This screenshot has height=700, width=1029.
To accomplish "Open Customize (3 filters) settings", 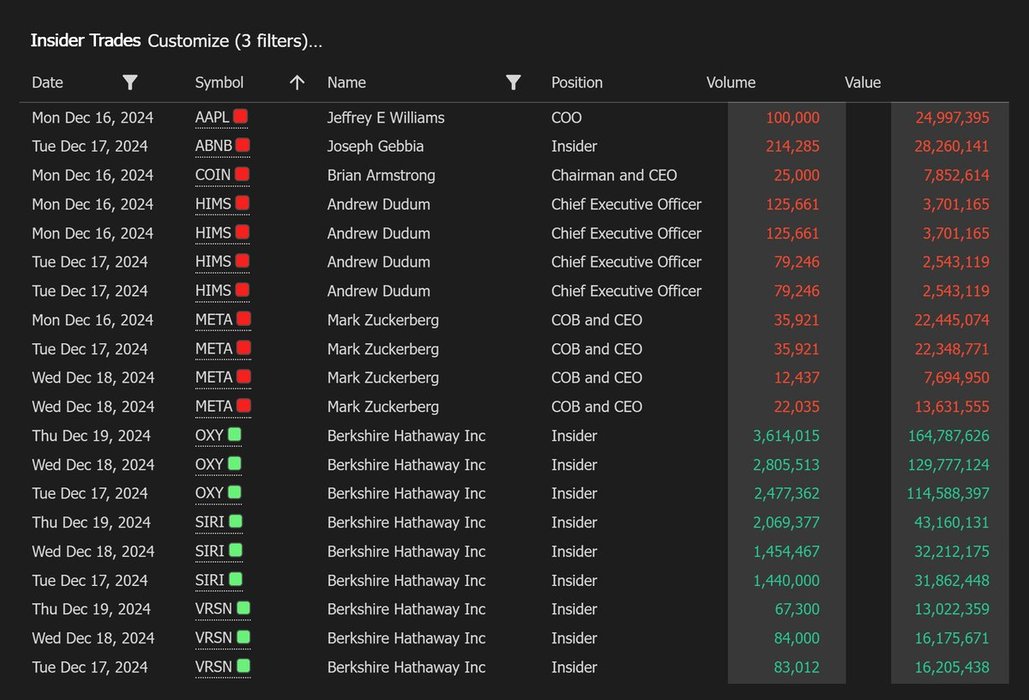I will [x=235, y=41].
